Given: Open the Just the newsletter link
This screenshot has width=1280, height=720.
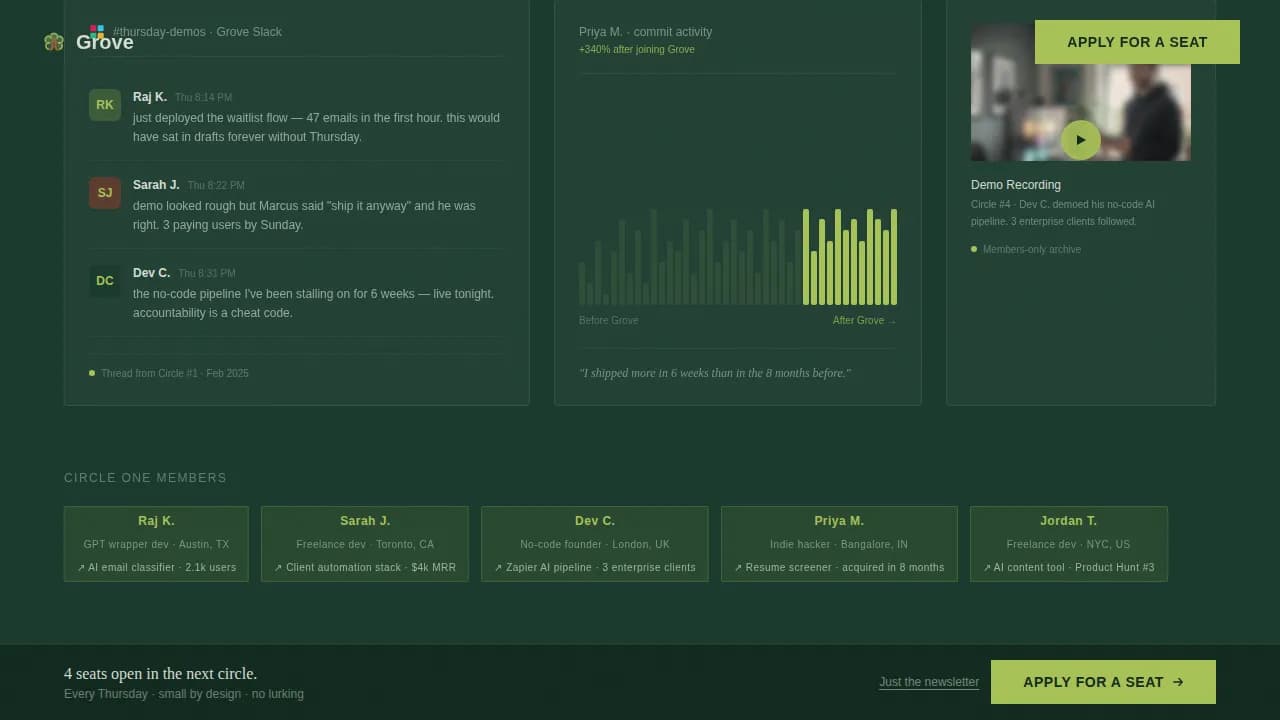Looking at the screenshot, I should pos(928,682).
